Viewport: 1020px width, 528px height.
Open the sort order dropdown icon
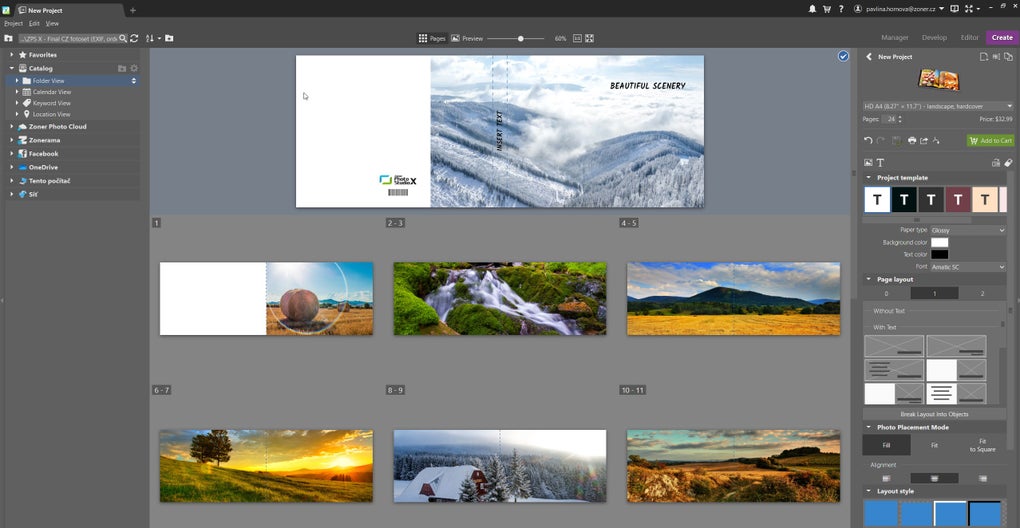(x=153, y=38)
